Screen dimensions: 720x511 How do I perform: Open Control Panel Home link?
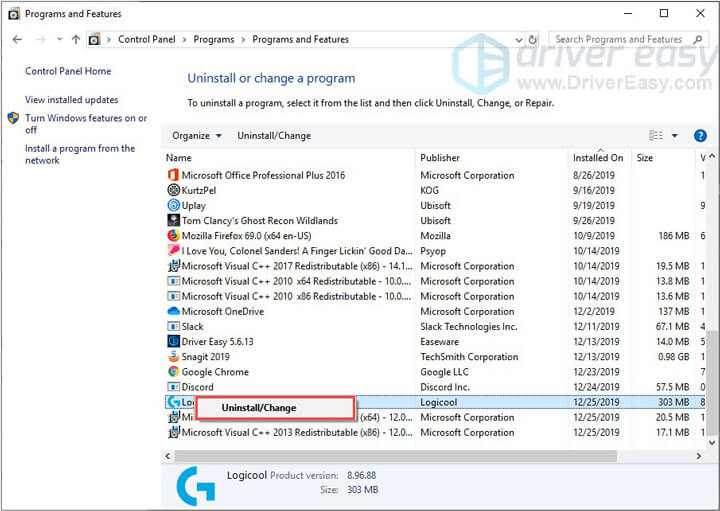[68, 71]
